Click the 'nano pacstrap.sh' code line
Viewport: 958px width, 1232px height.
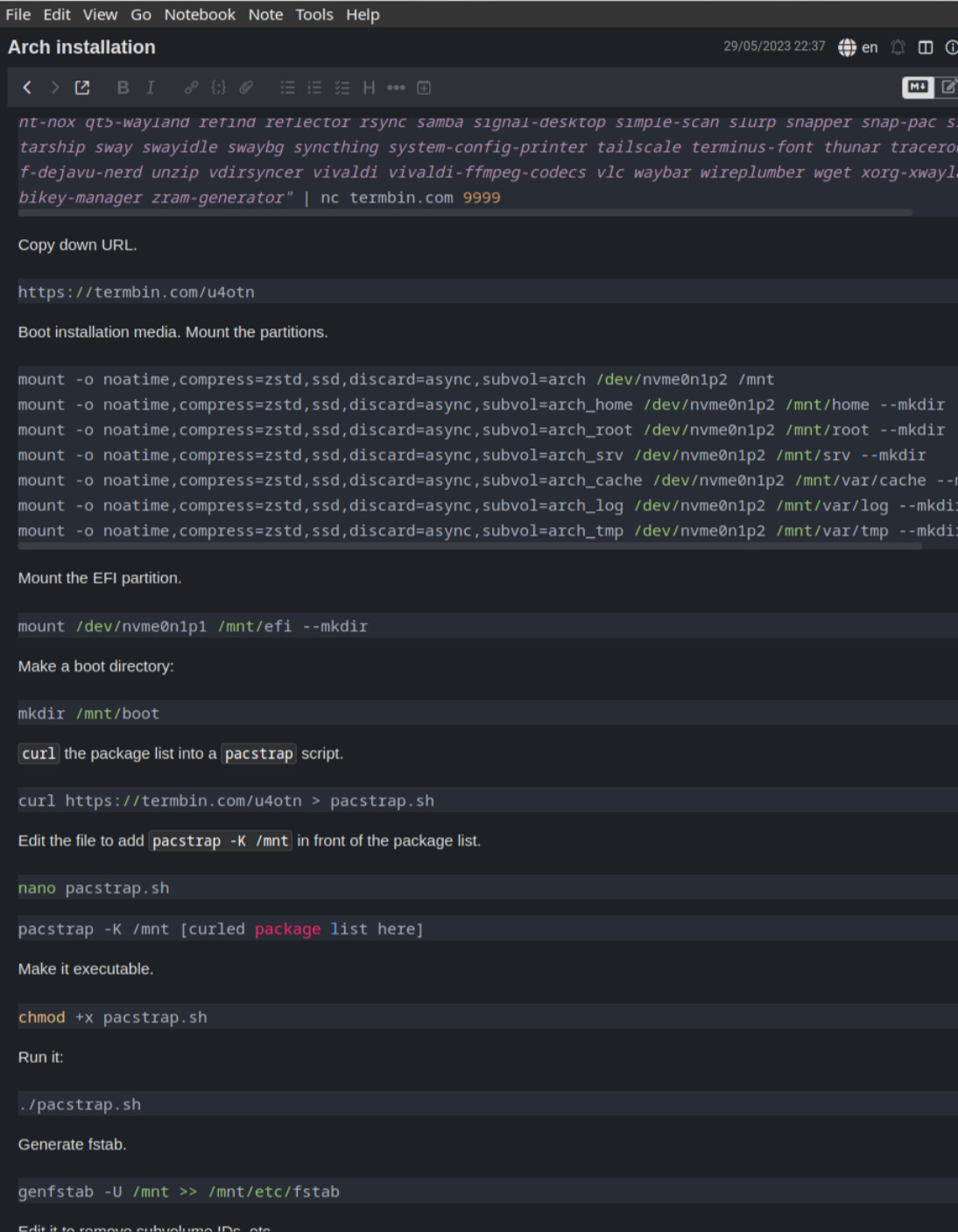94,889
